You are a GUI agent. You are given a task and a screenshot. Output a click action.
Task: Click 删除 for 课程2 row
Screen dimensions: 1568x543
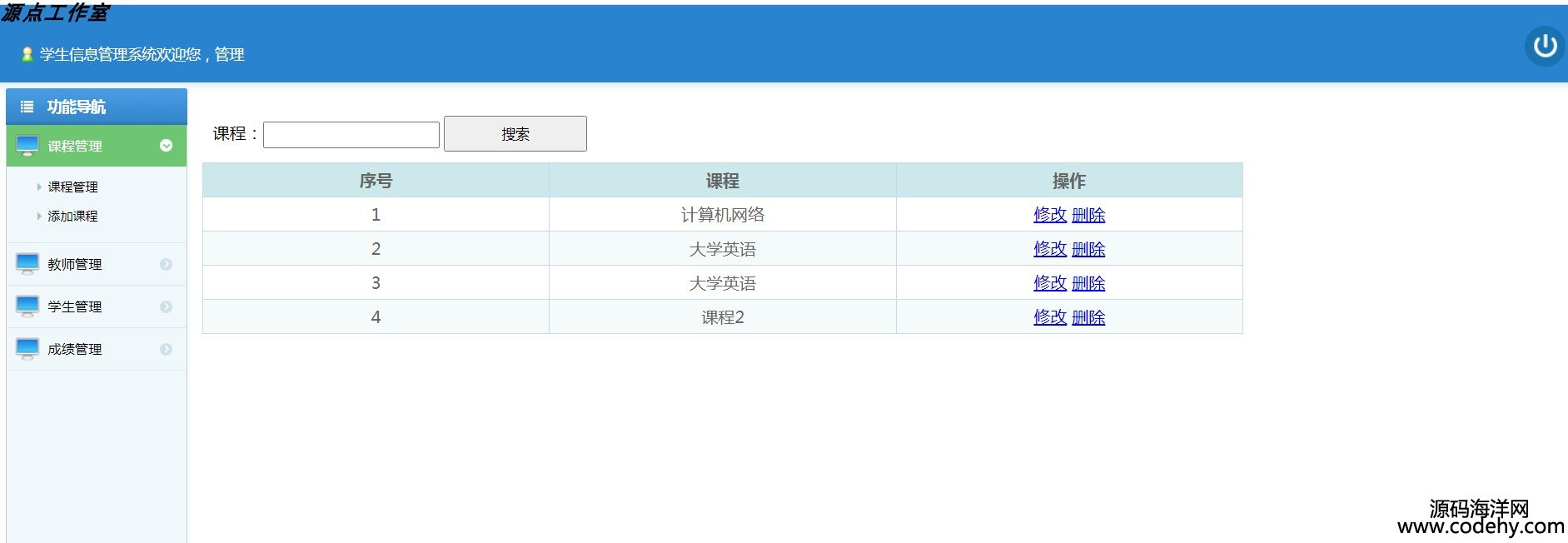pos(1088,317)
